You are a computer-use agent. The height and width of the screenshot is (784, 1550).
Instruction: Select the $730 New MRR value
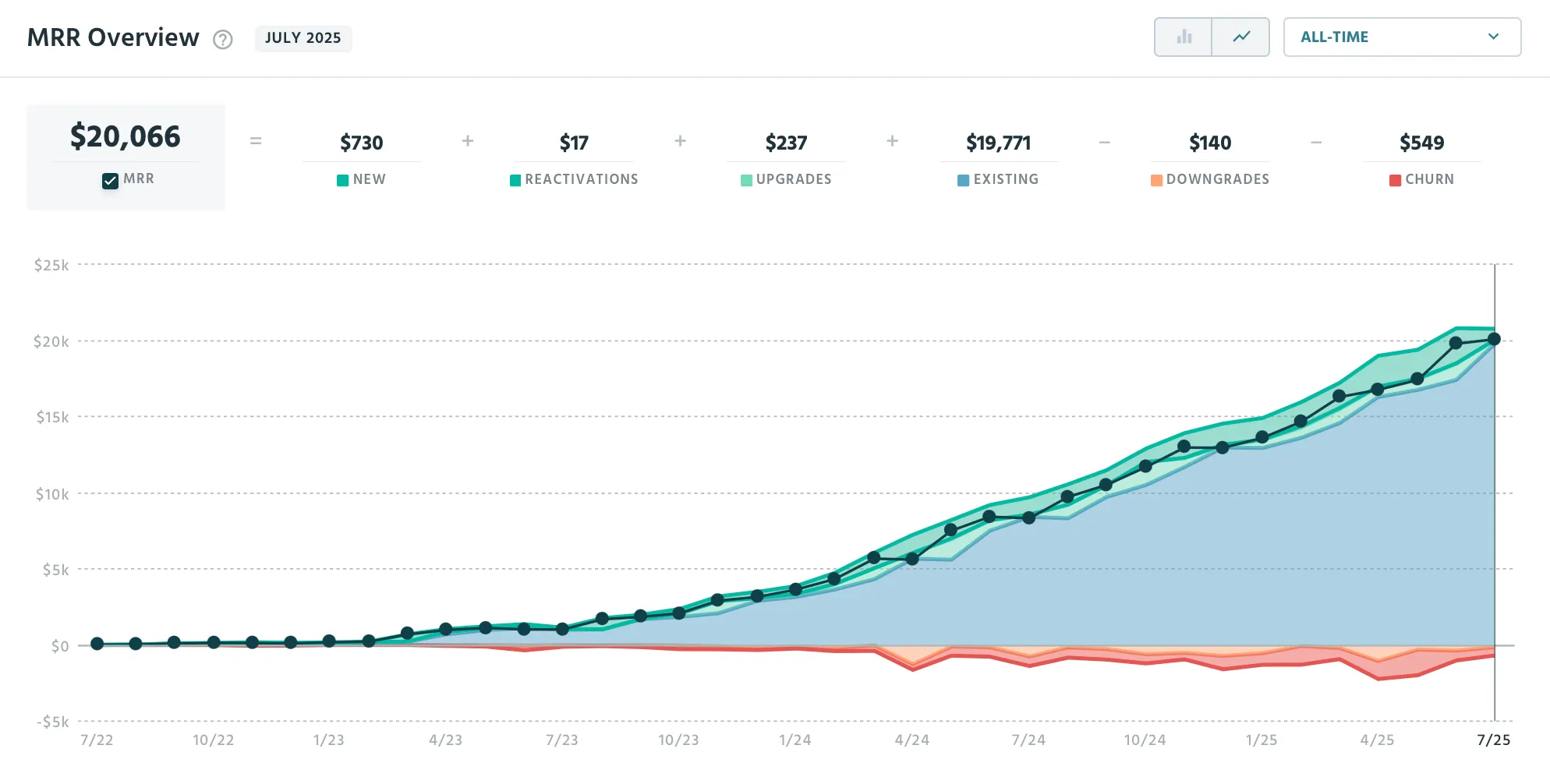tap(362, 143)
